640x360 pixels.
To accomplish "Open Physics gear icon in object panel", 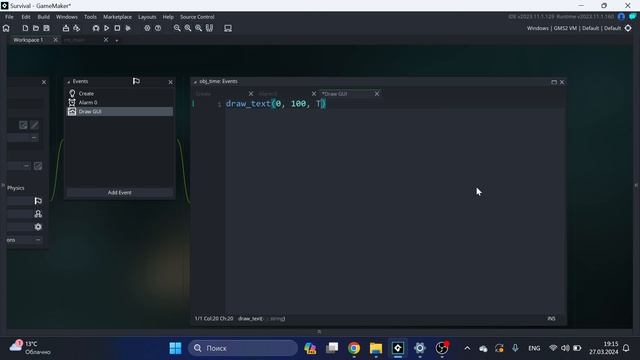I will click(38, 227).
